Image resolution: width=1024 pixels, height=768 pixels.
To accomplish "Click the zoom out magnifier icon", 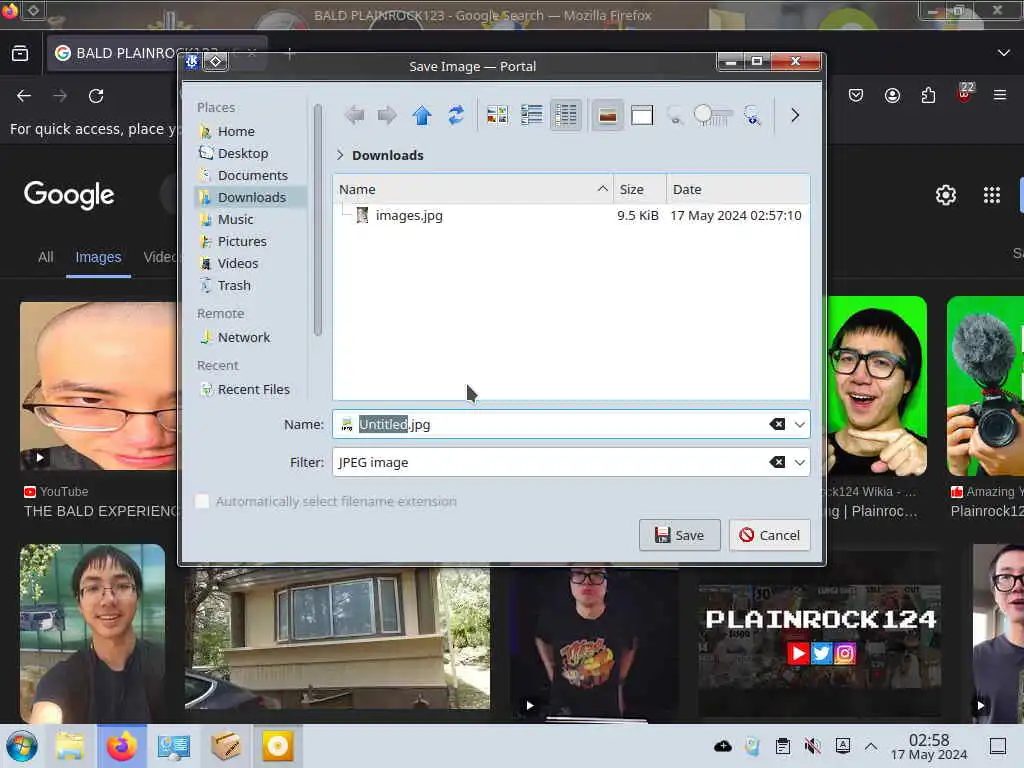I will pos(675,116).
